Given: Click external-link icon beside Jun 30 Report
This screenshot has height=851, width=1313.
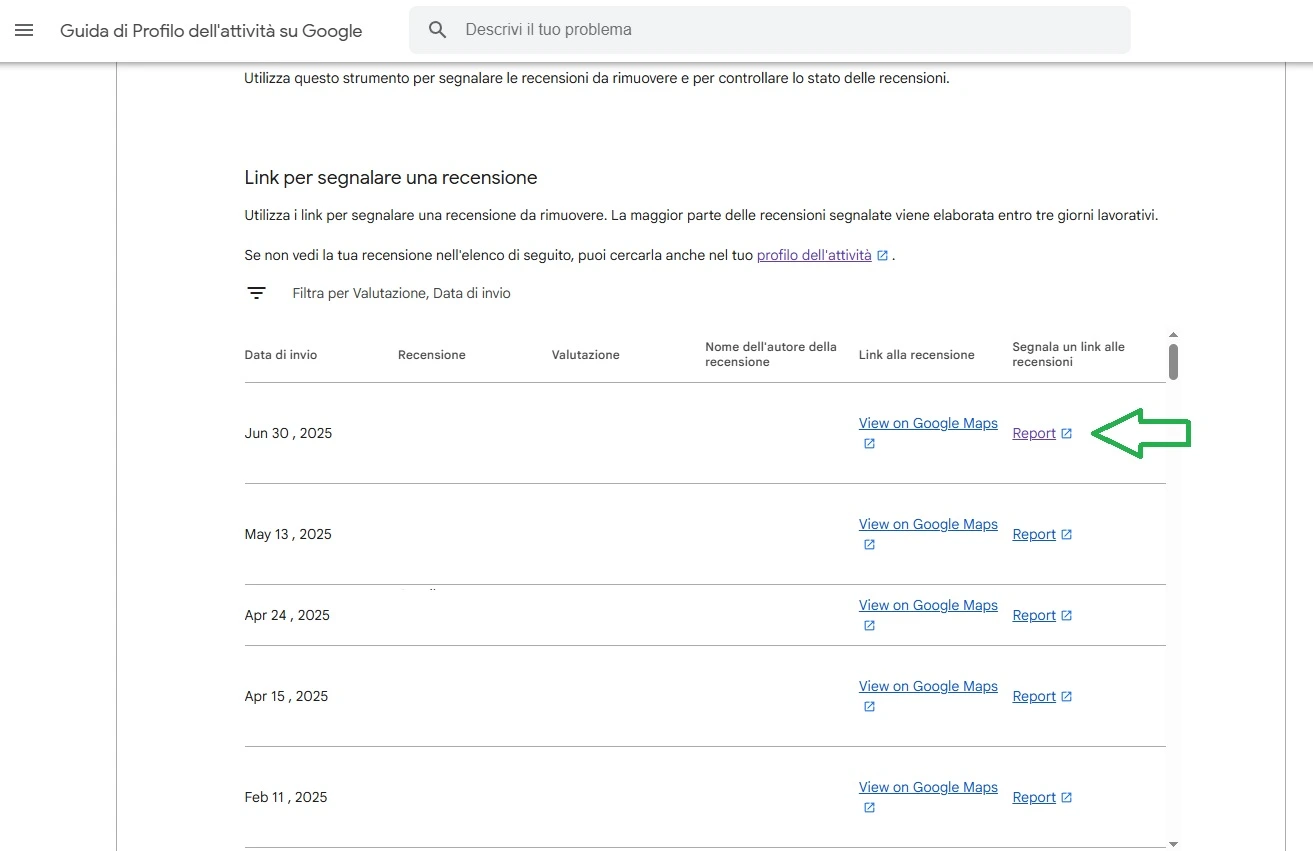Looking at the screenshot, I should (1066, 433).
